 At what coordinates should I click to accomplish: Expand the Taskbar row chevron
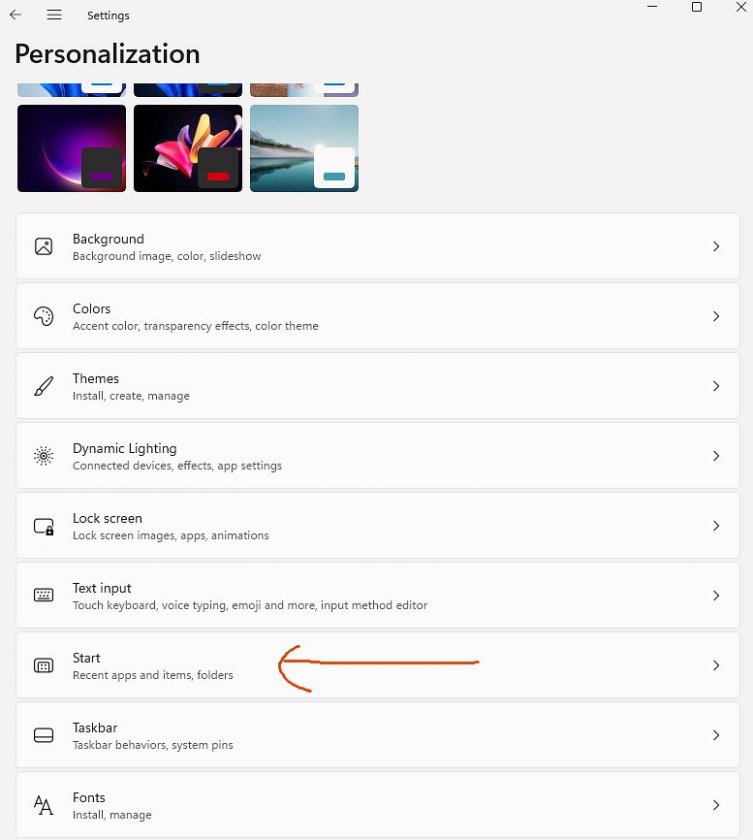[716, 735]
